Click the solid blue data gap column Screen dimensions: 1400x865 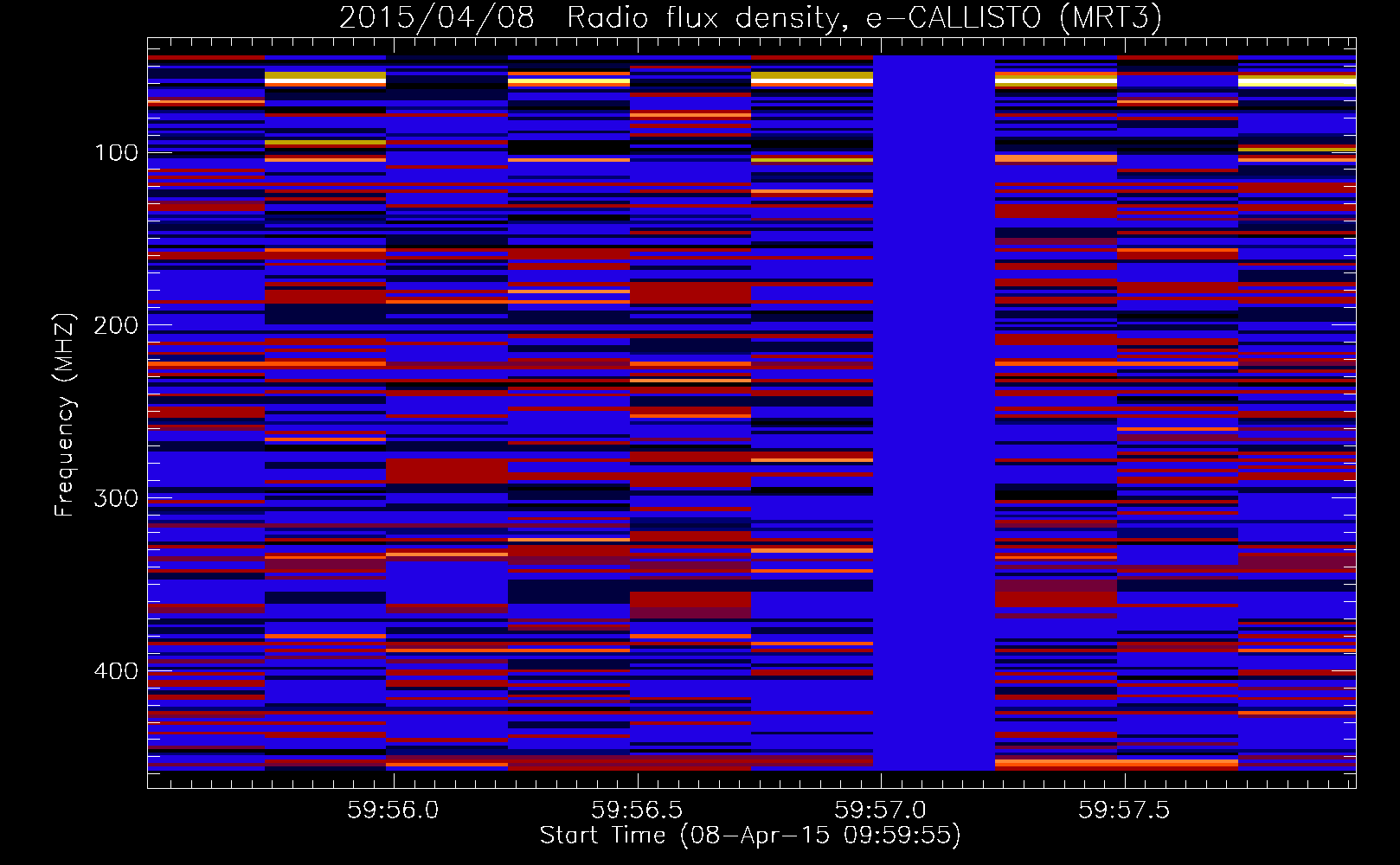pyautogui.click(x=934, y=413)
